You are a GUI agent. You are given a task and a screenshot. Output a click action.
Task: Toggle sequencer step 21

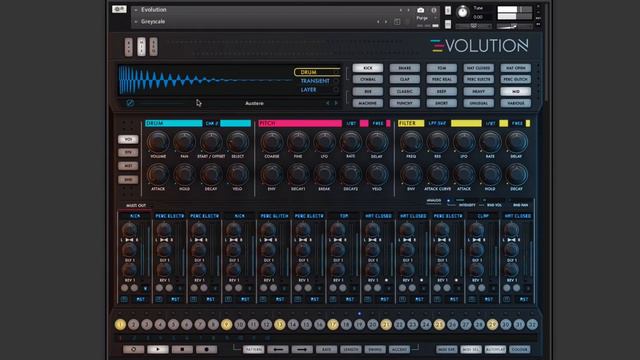point(386,324)
